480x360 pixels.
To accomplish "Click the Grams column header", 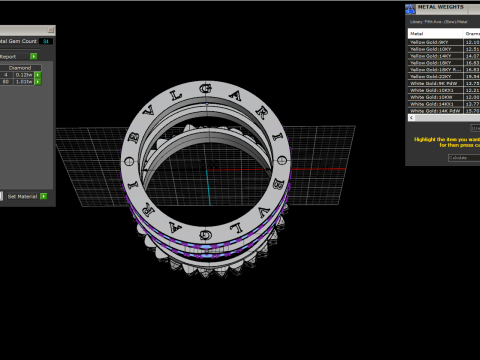I will click(472, 33).
